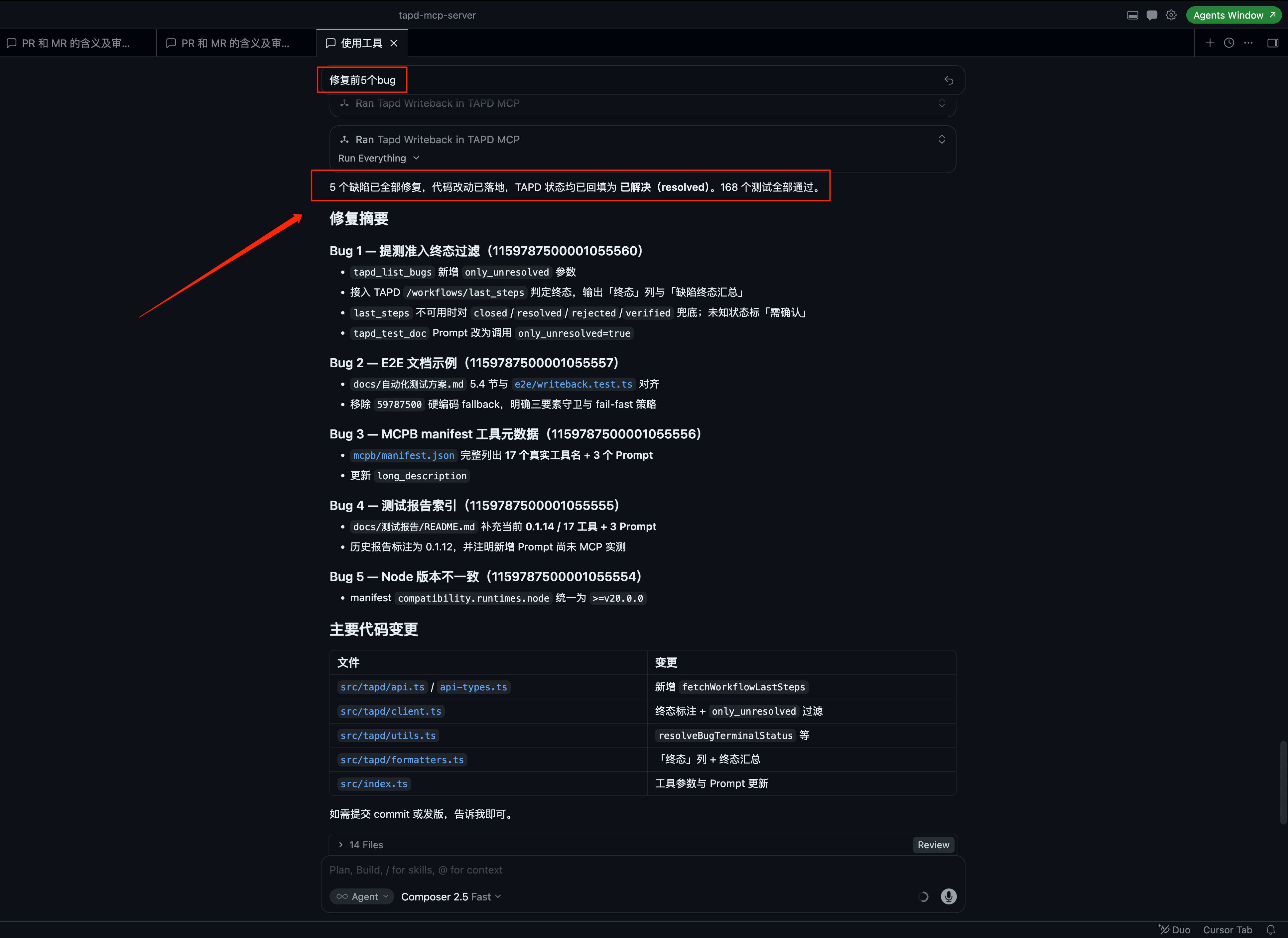The width and height of the screenshot is (1288, 938).
Task: Expand the collapsed upper Tapd Writeback tool call
Action: tap(942, 103)
